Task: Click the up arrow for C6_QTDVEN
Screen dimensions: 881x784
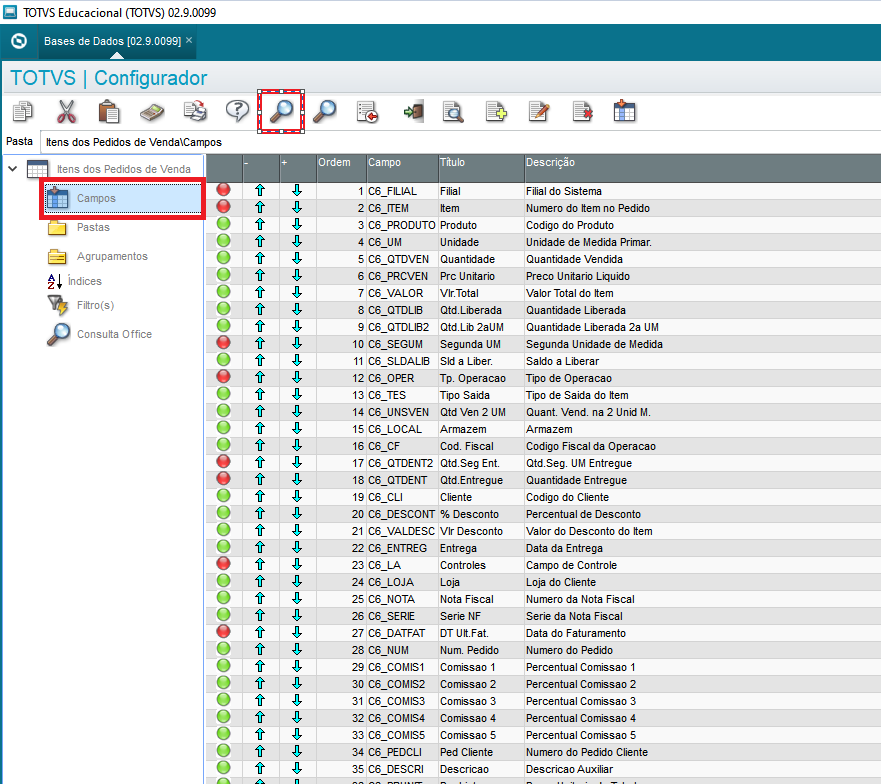Action: click(260, 259)
